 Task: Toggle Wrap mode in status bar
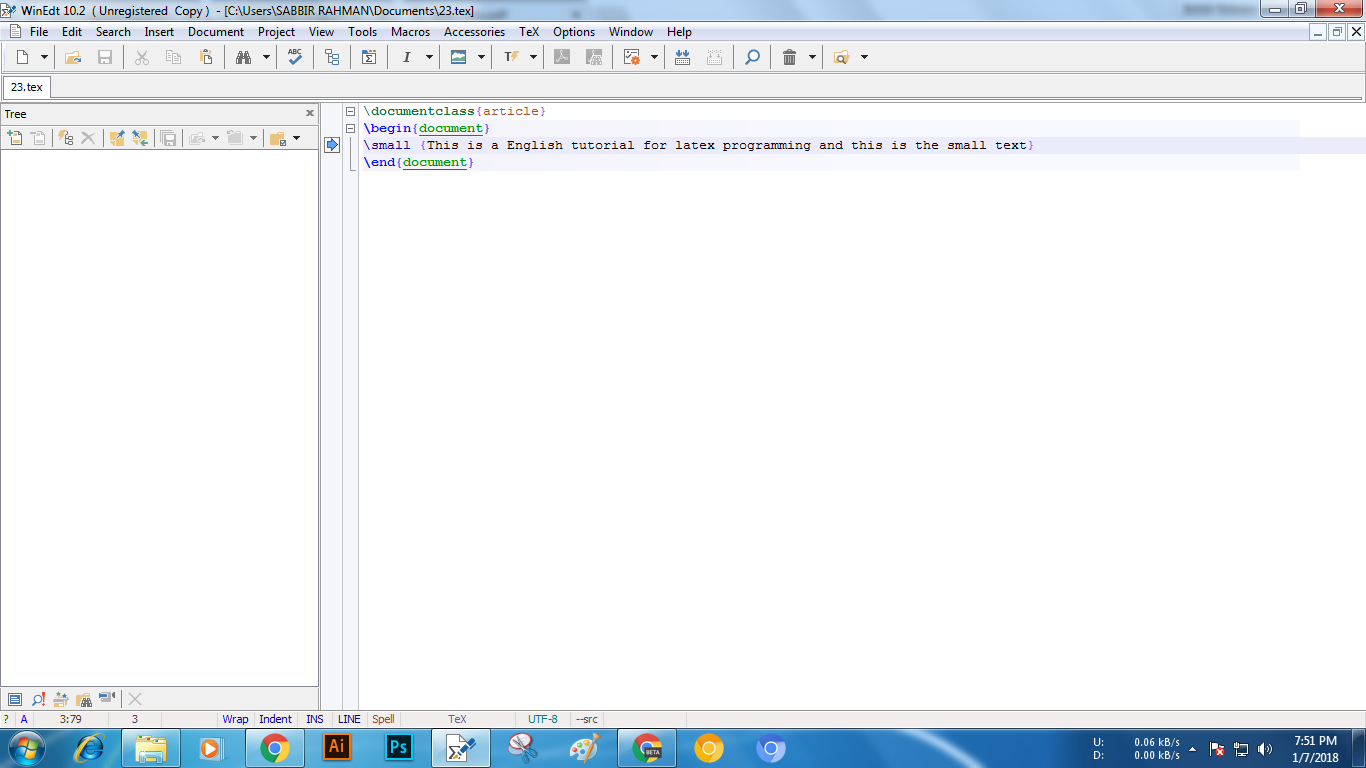pyautogui.click(x=235, y=719)
